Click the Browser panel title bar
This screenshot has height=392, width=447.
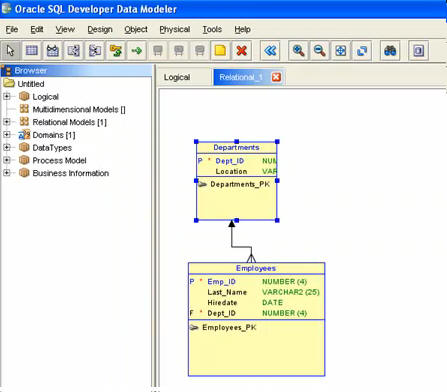[x=76, y=70]
